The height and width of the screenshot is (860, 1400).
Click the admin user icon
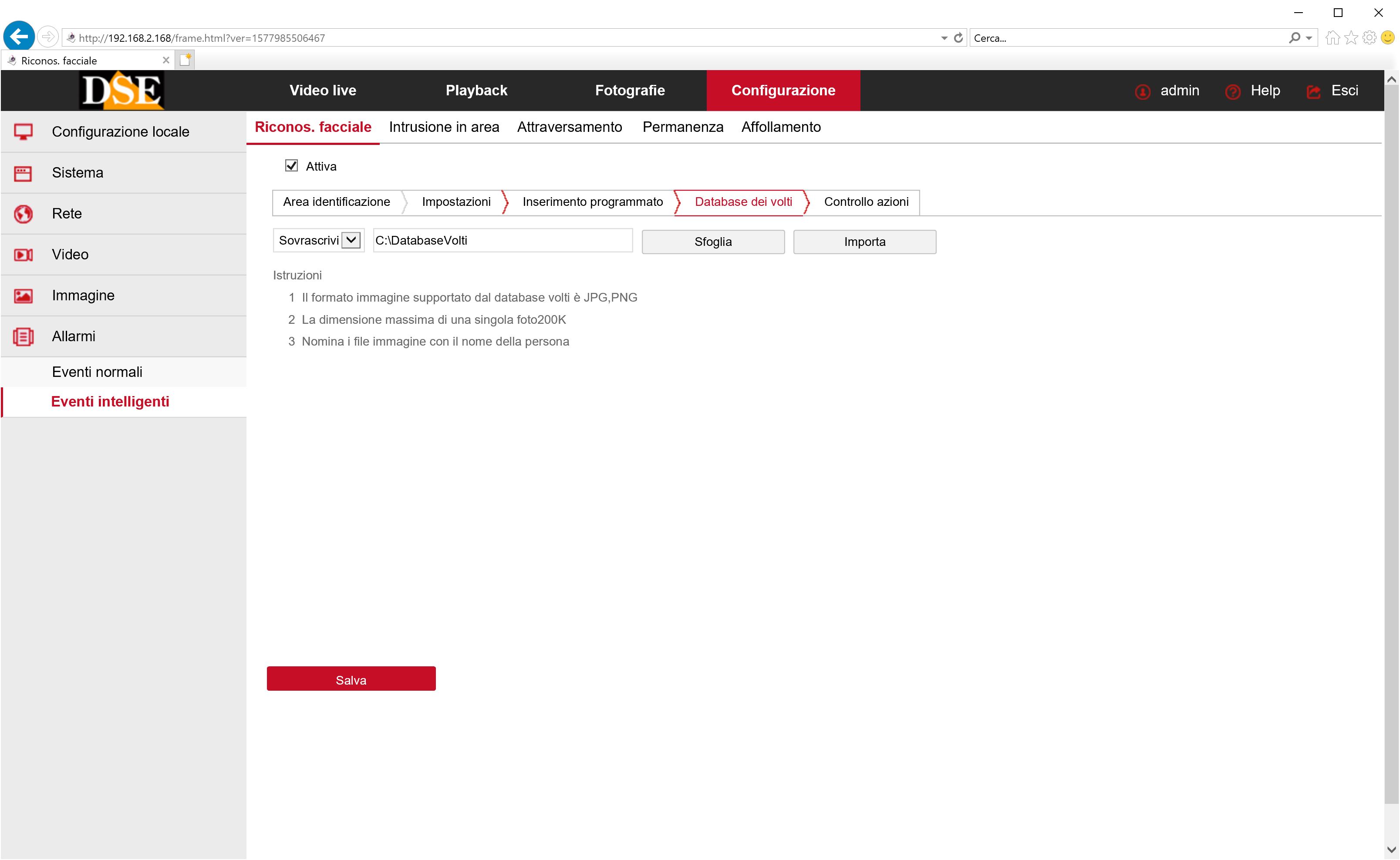[1142, 91]
